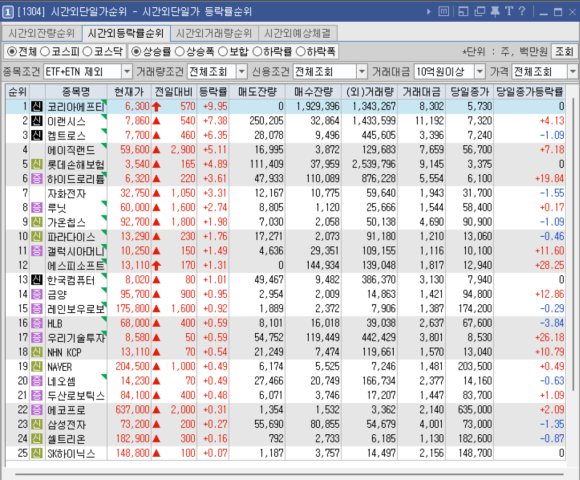The width and height of the screenshot is (580, 480).
Task: Select the 자화전자 stock row name
Action: (x=67, y=193)
